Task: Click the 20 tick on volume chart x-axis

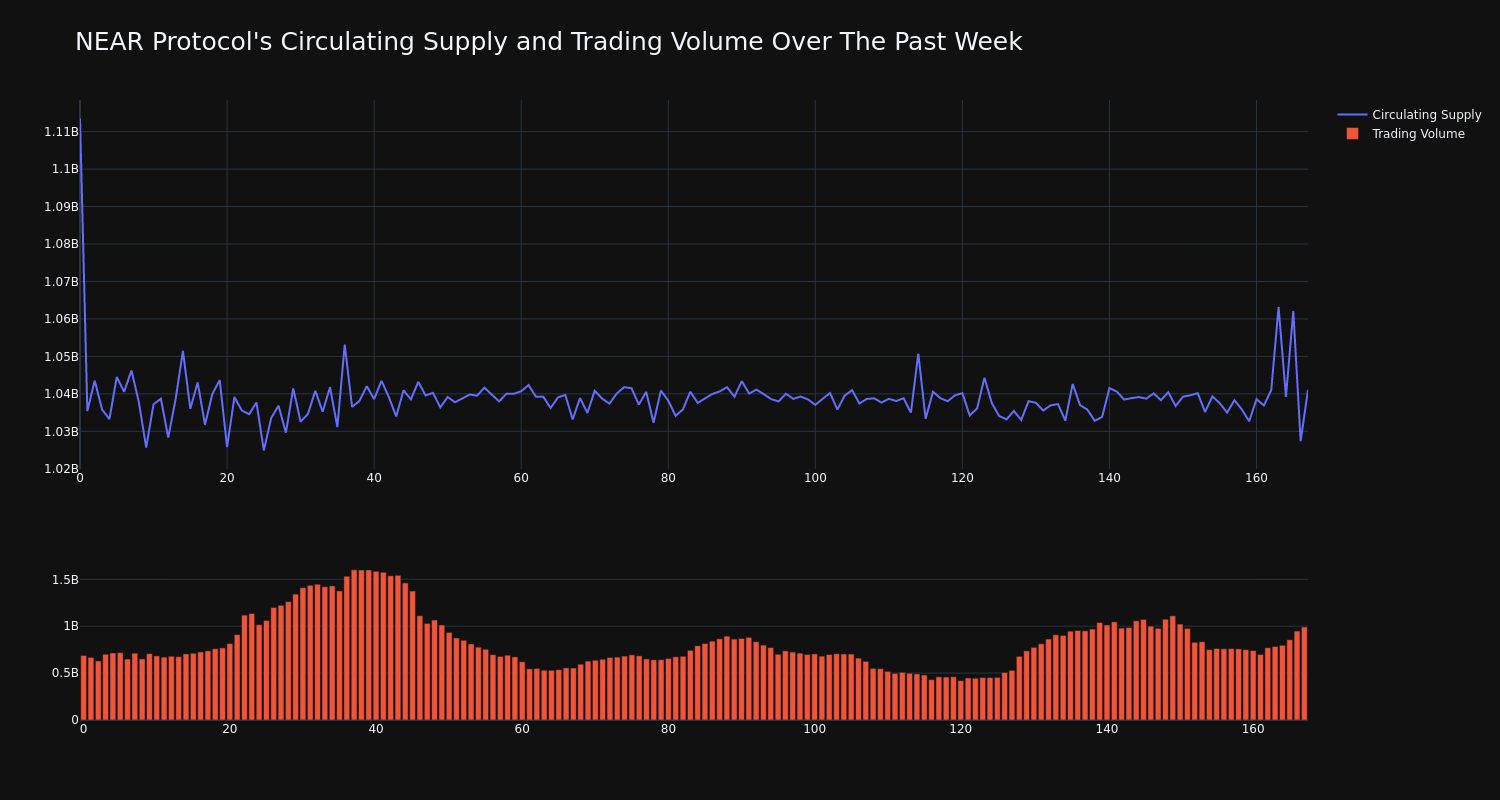Action: pos(230,729)
